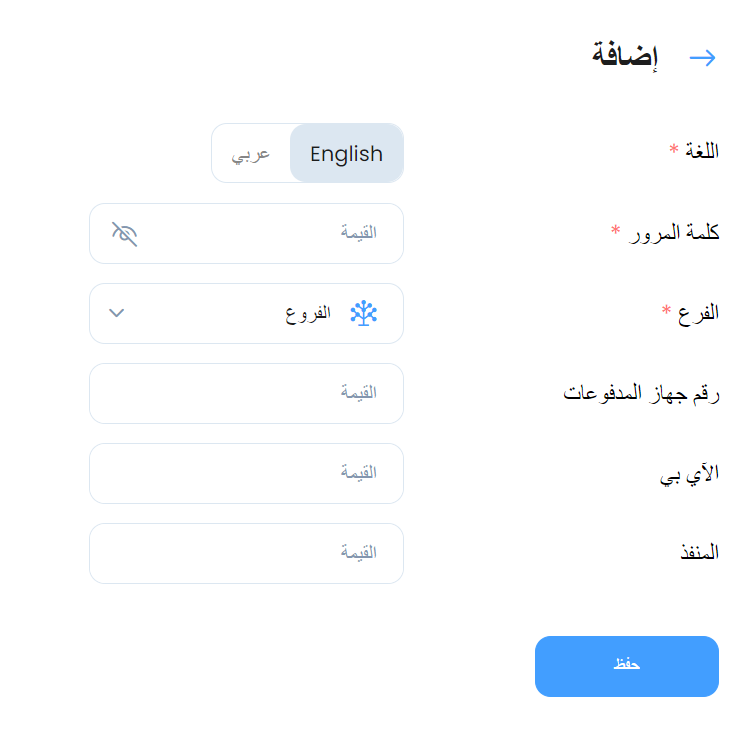751x729 pixels.
Task: Click the الآي بي label
Action: pos(689,474)
